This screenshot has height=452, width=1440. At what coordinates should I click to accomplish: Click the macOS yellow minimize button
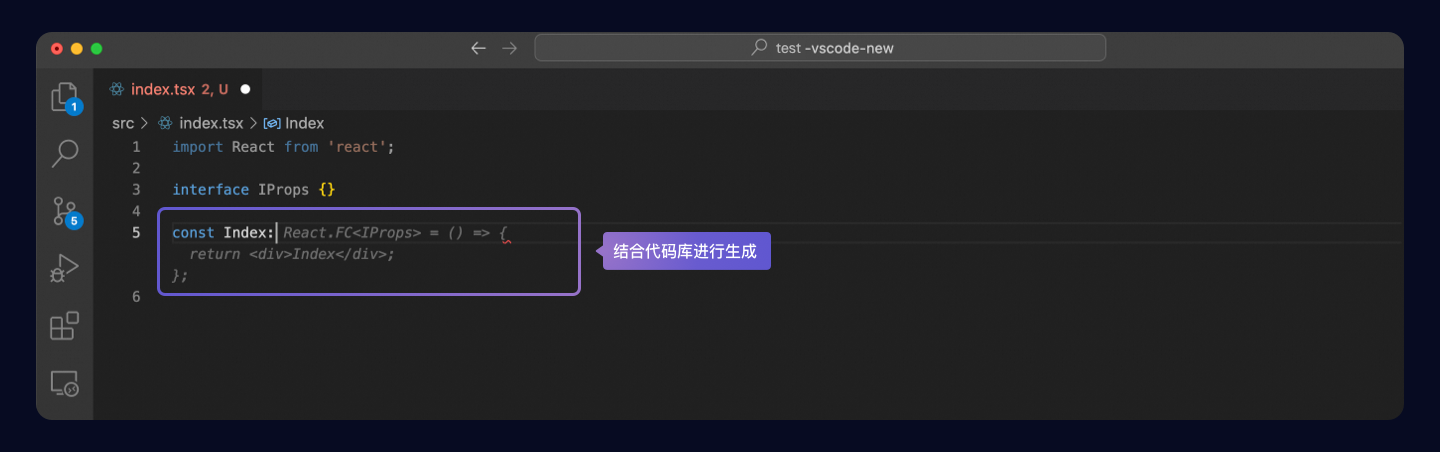(77, 48)
